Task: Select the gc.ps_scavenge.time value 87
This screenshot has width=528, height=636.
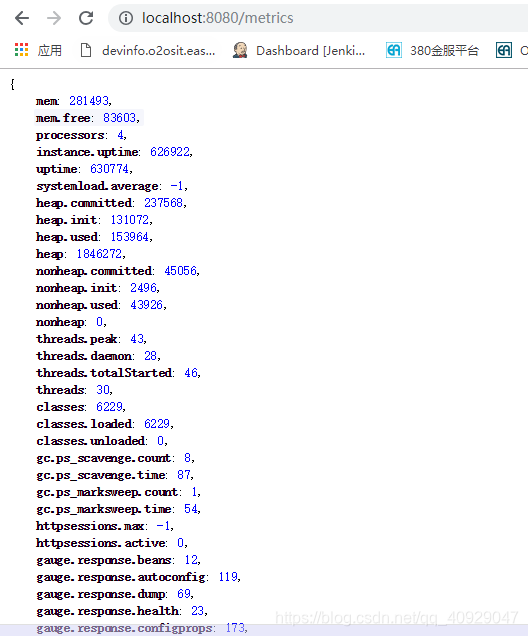Action: pos(184,475)
